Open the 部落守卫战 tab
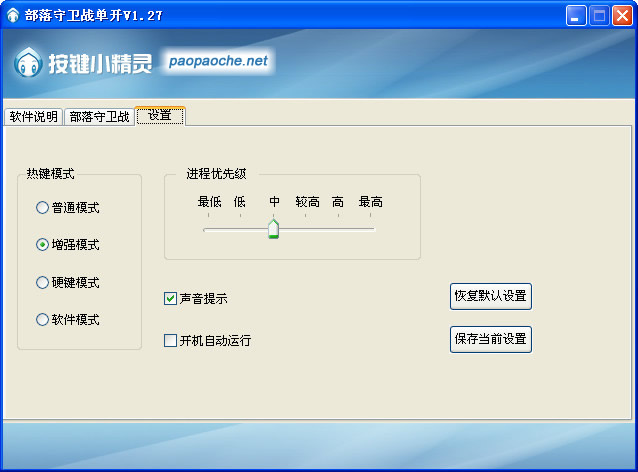The height and width of the screenshot is (472, 638). click(99, 117)
